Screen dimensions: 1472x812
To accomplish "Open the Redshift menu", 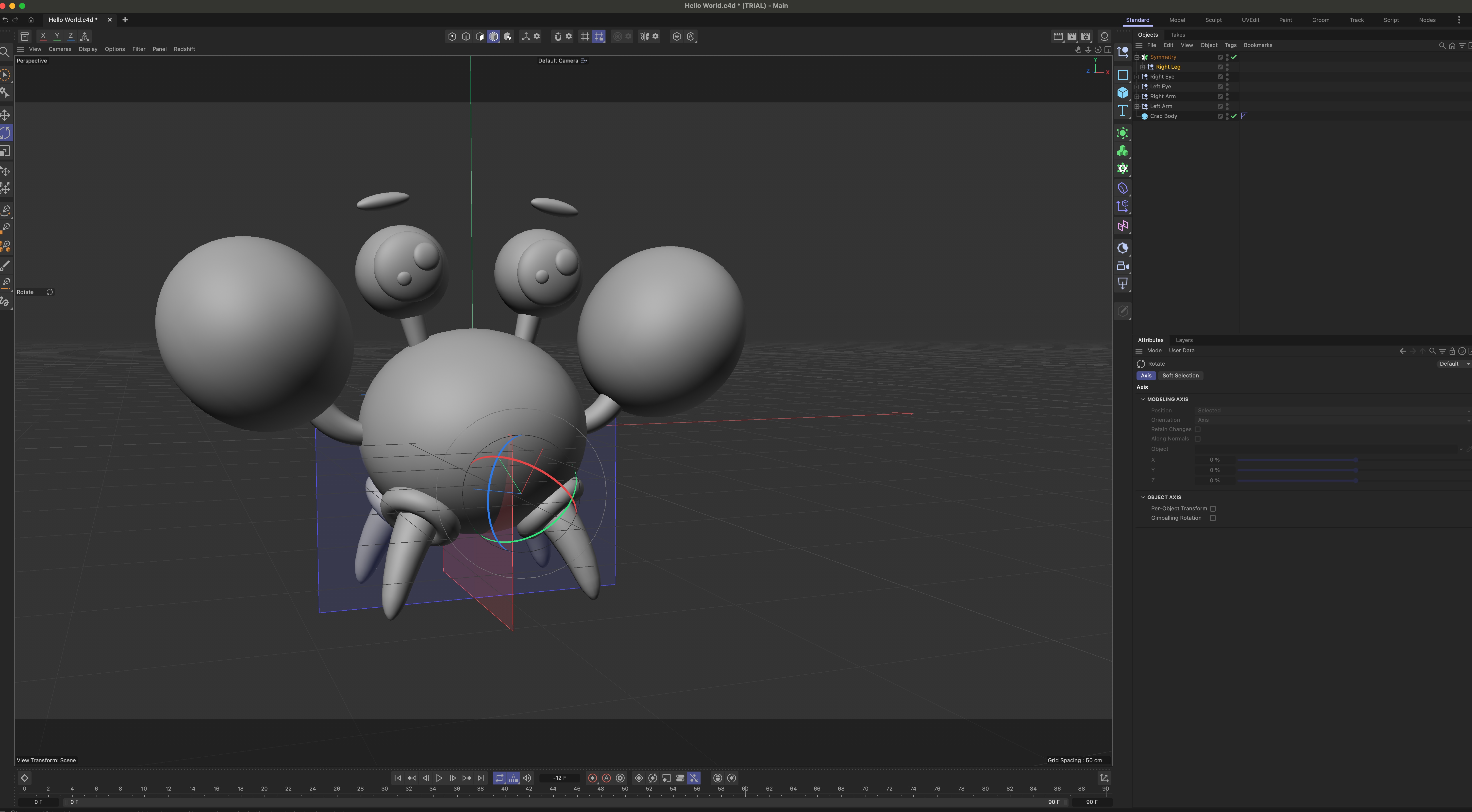I will [184, 49].
